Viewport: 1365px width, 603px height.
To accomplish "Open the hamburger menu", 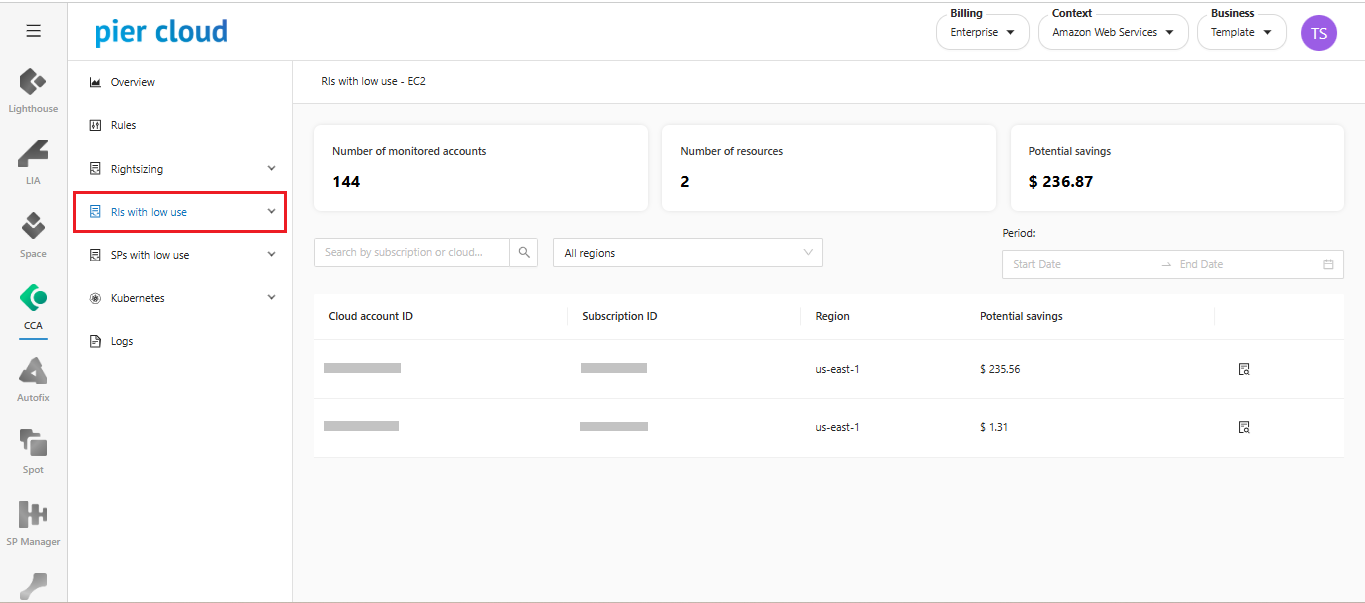I will pyautogui.click(x=33, y=31).
